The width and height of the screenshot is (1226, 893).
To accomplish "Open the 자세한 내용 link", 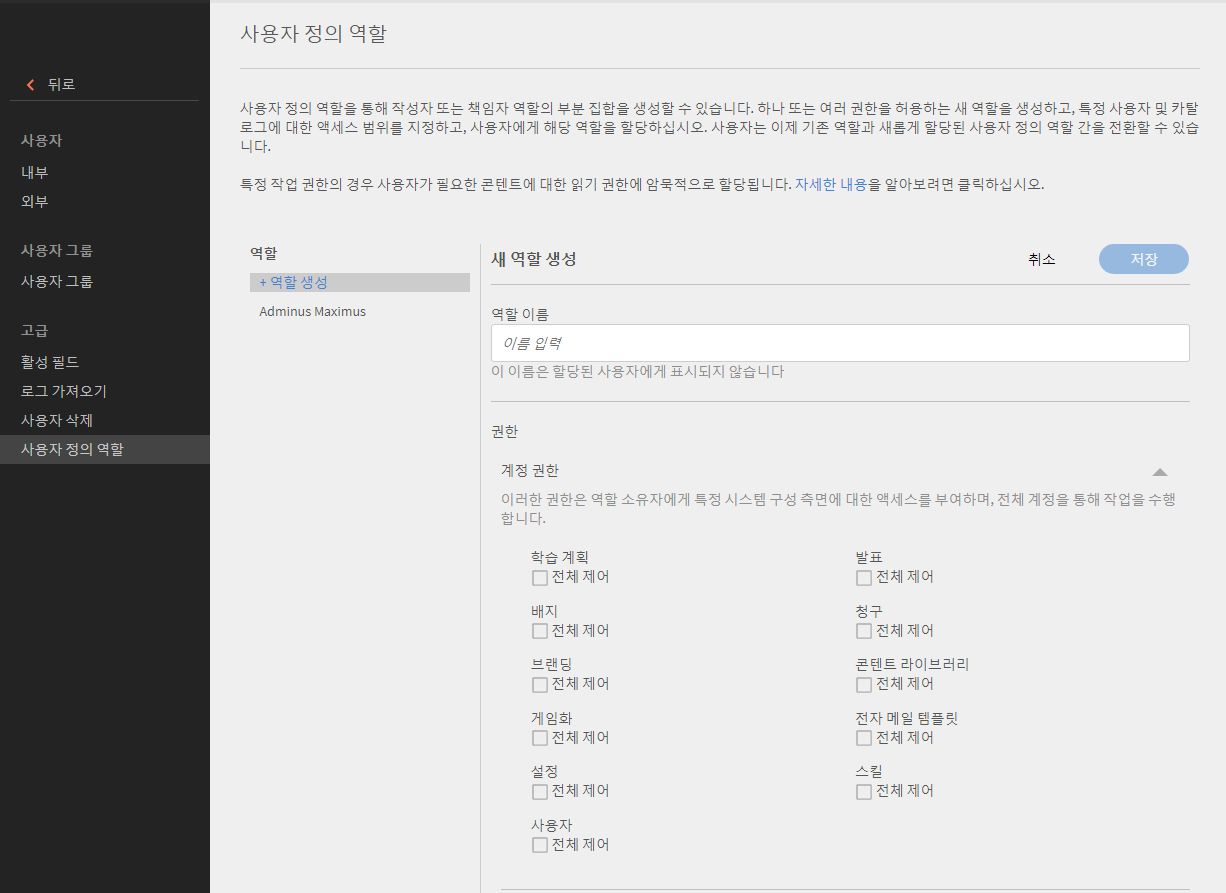I will pos(831,185).
